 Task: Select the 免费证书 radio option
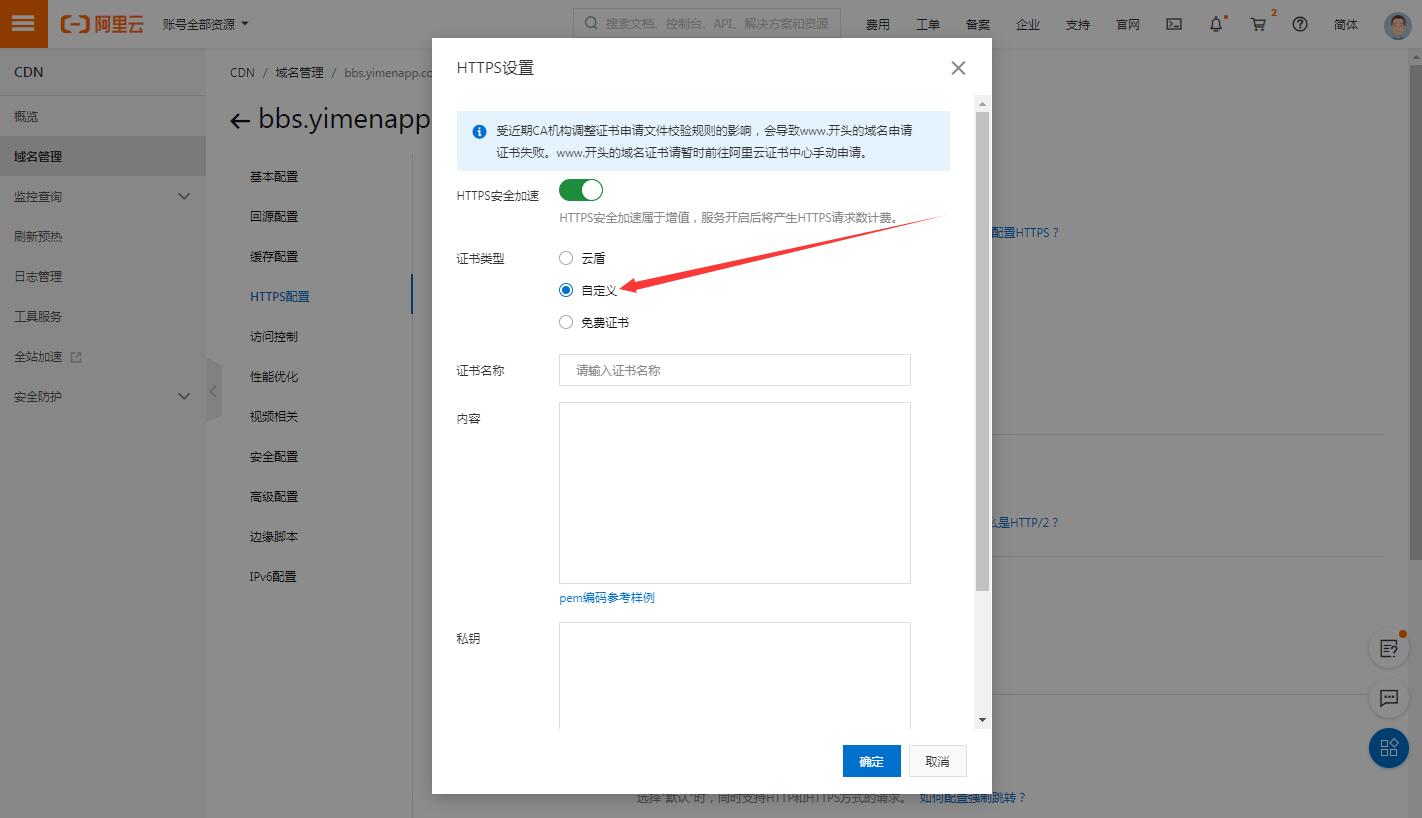tap(566, 322)
